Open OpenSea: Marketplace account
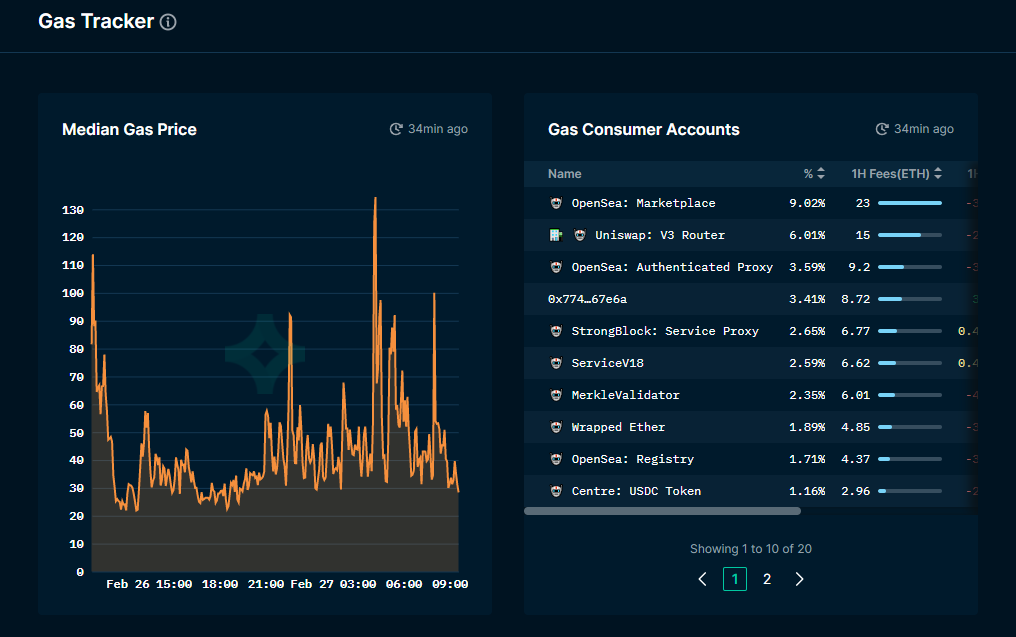This screenshot has width=1016, height=637. 643,203
